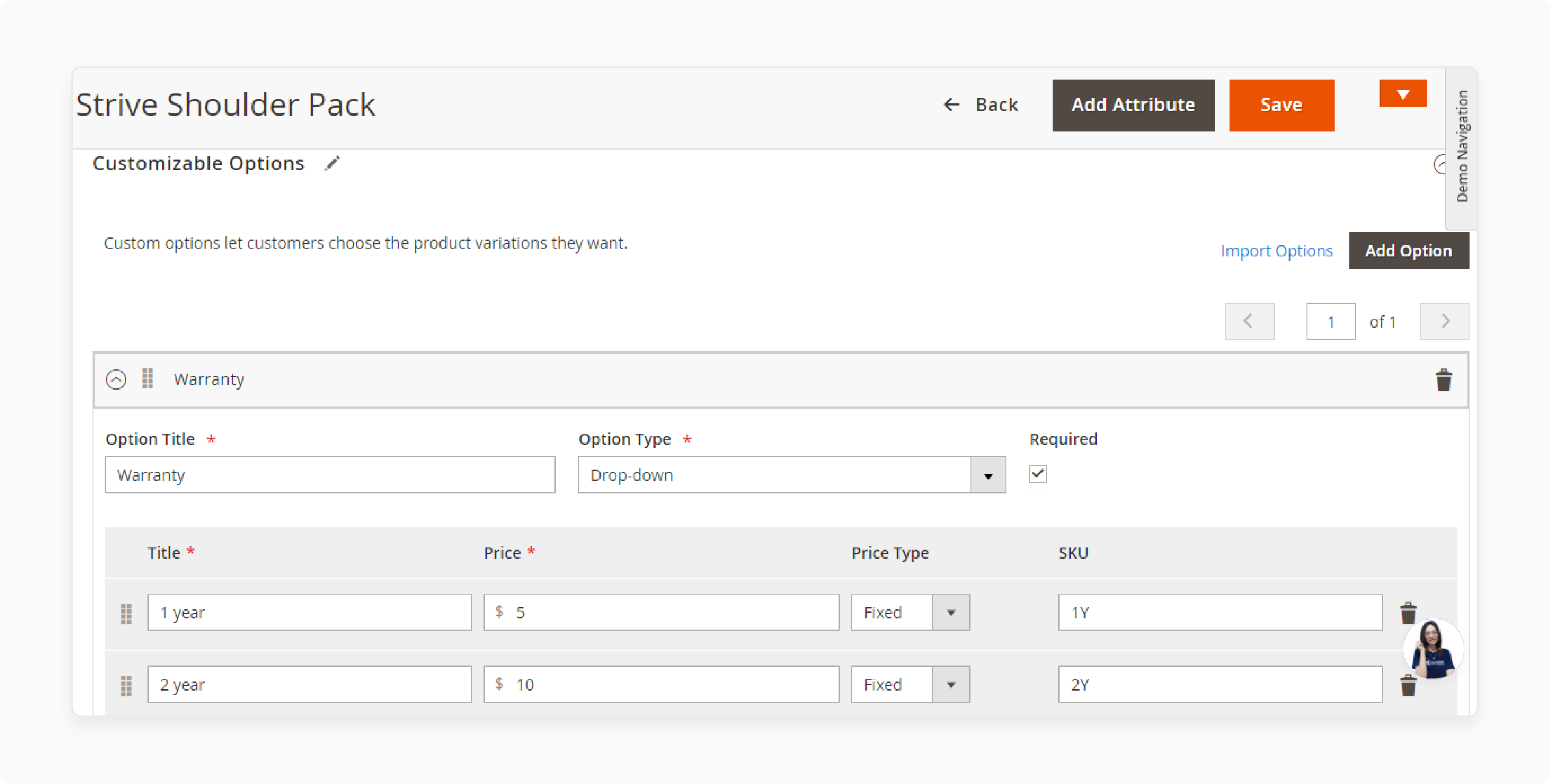Viewport: 1550px width, 784px height.
Task: Toggle the Required checkbox for Warranty option
Action: tap(1037, 474)
